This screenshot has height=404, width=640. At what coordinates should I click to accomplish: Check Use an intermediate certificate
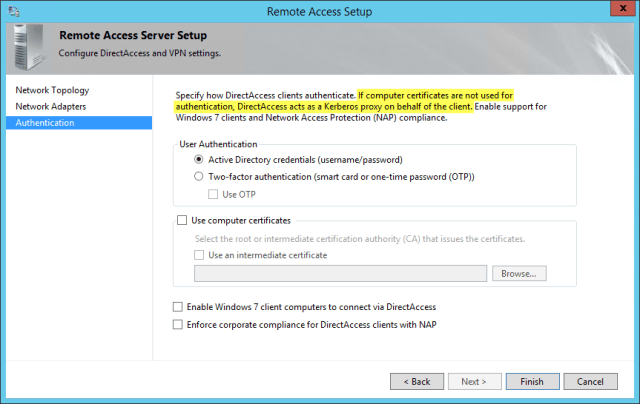point(200,255)
